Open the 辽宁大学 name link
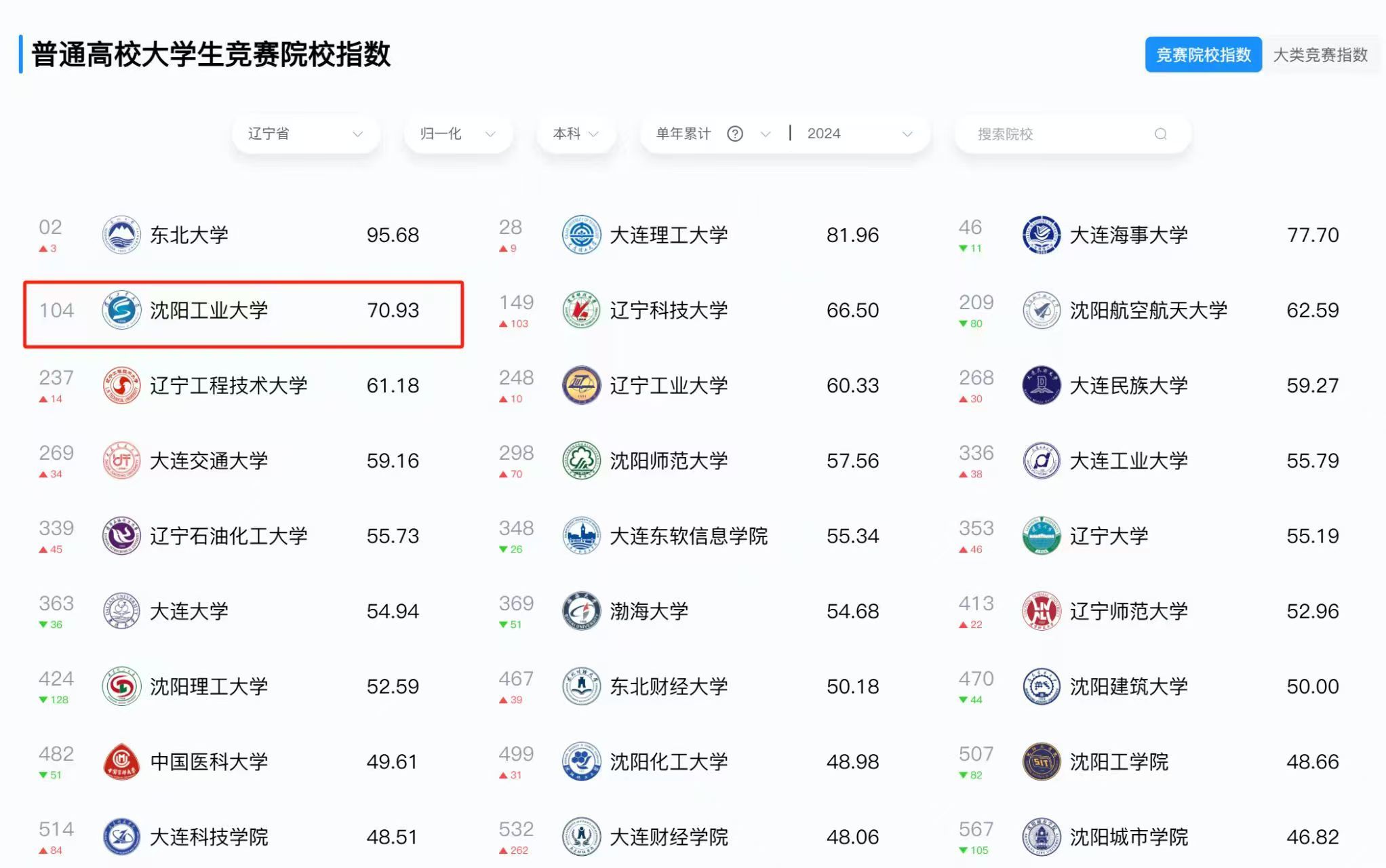The width and height of the screenshot is (1386, 868). coord(1109,536)
